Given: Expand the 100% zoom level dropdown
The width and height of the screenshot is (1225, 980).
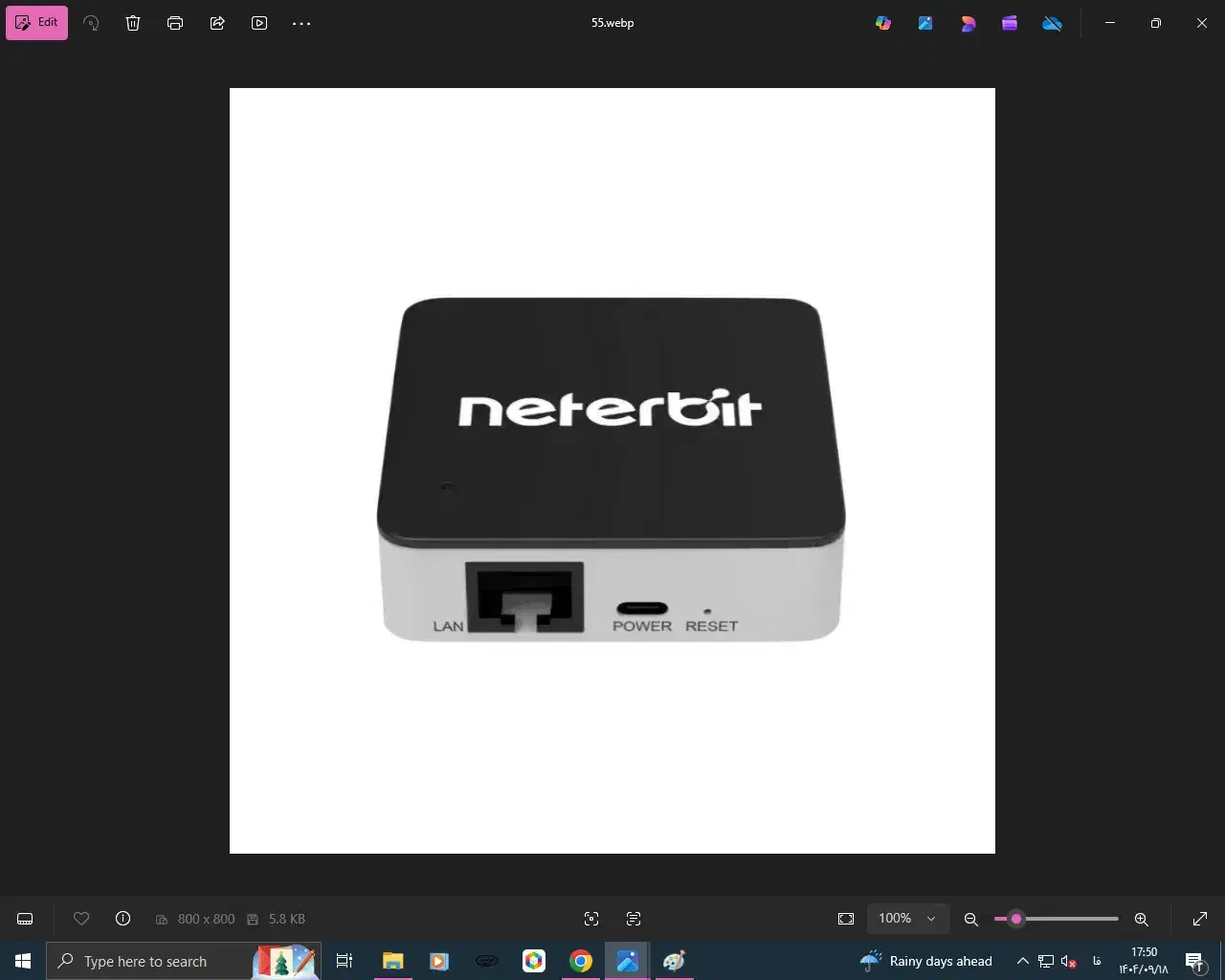Looking at the screenshot, I should (x=930, y=919).
